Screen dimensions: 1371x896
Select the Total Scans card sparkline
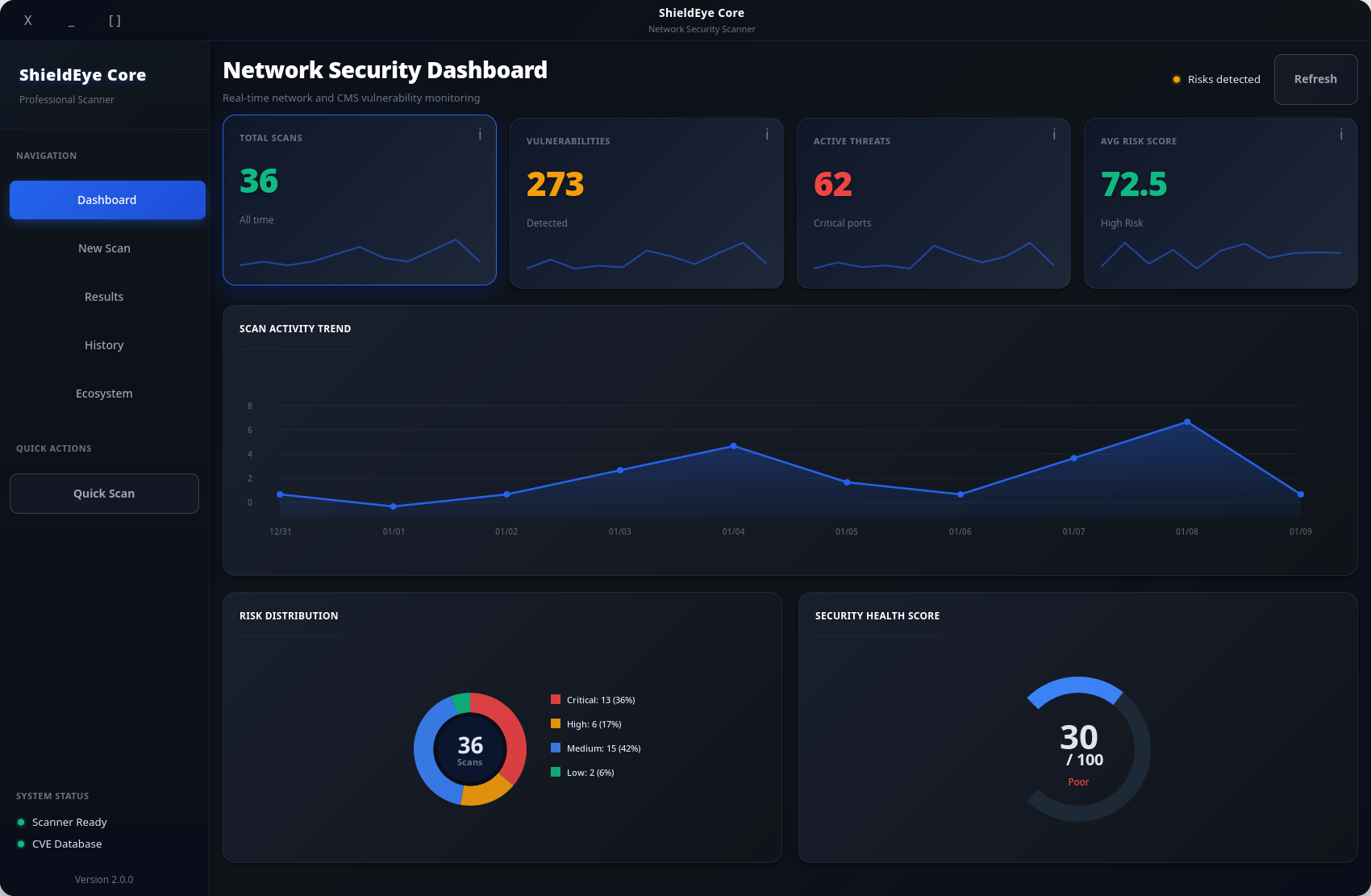click(x=360, y=252)
